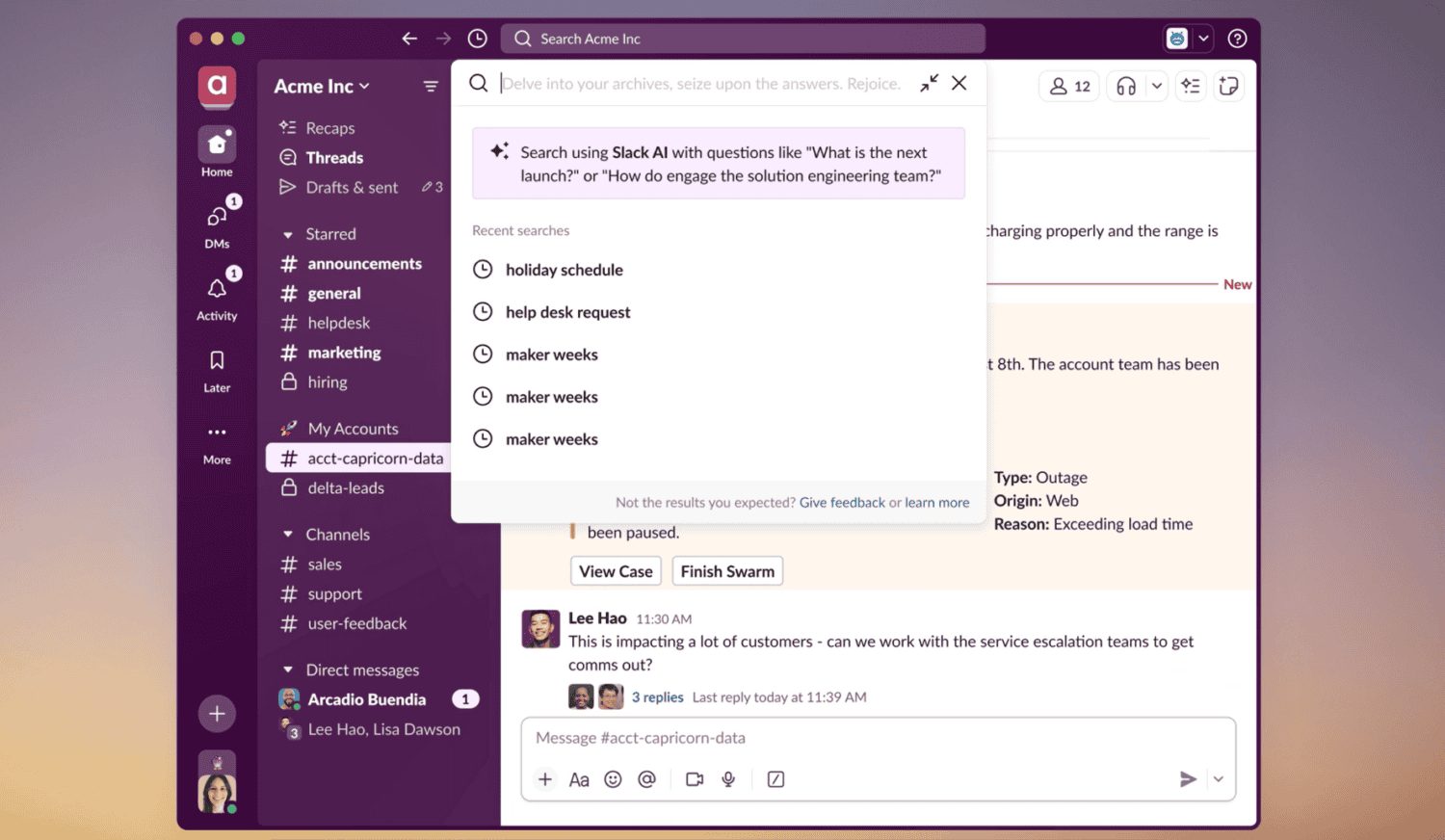This screenshot has height=840, width=1445.
Task: View the 12 channel members
Action: pos(1068,86)
